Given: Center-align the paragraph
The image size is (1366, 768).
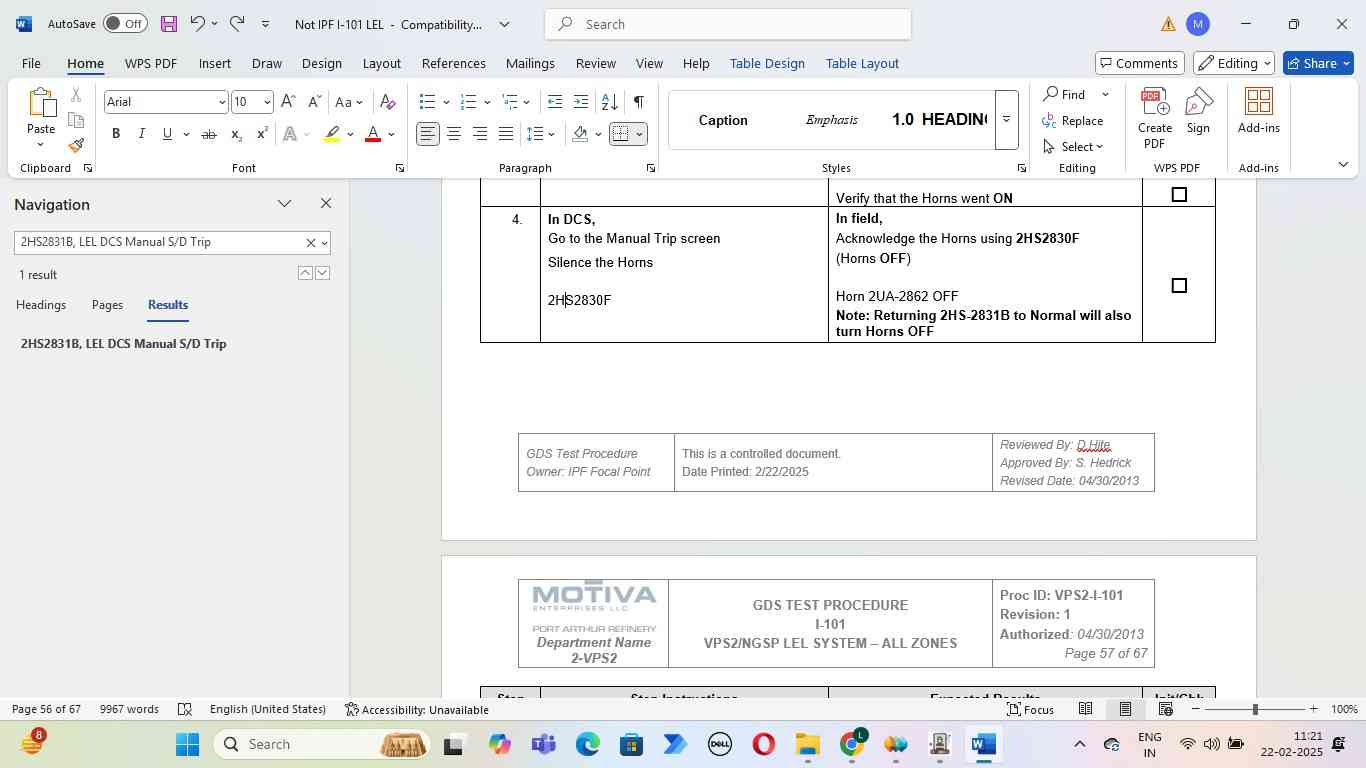Looking at the screenshot, I should coord(454,134).
